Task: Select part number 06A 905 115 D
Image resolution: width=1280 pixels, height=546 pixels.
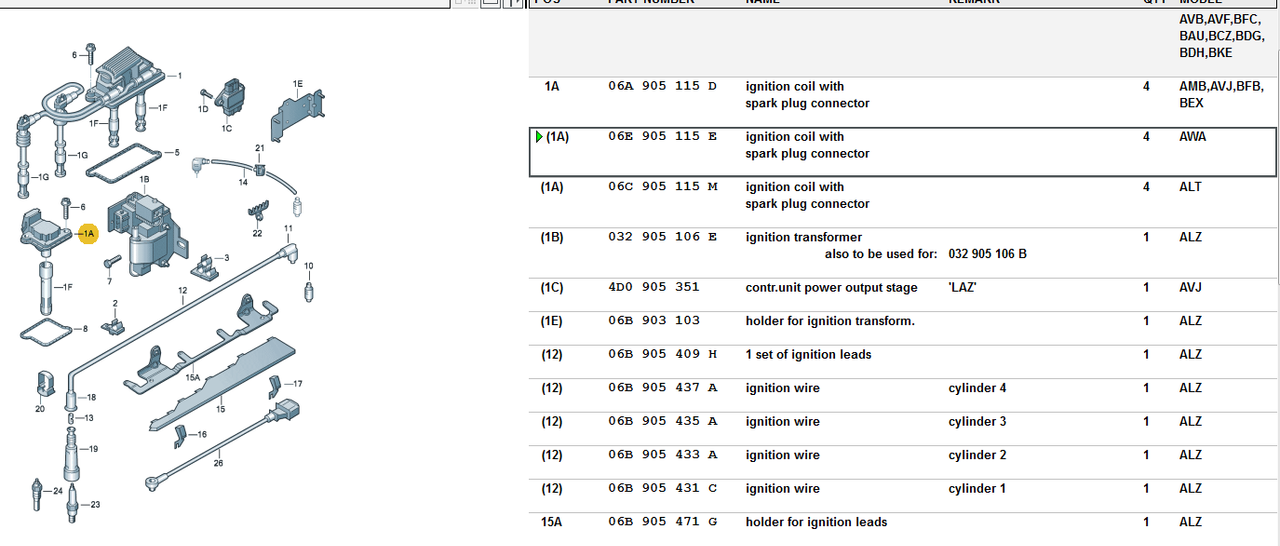Action: point(662,87)
